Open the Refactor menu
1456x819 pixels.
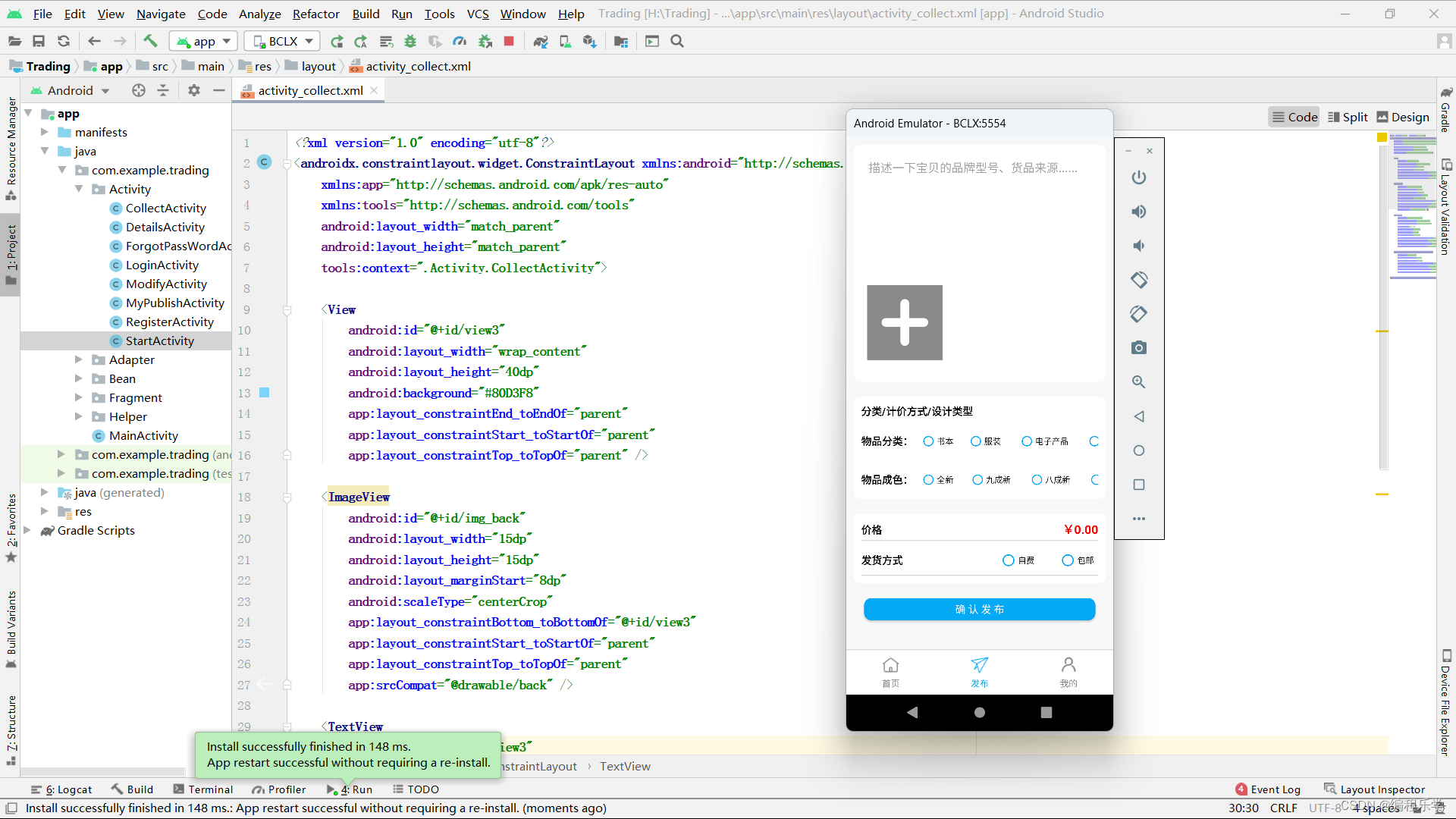tap(315, 14)
